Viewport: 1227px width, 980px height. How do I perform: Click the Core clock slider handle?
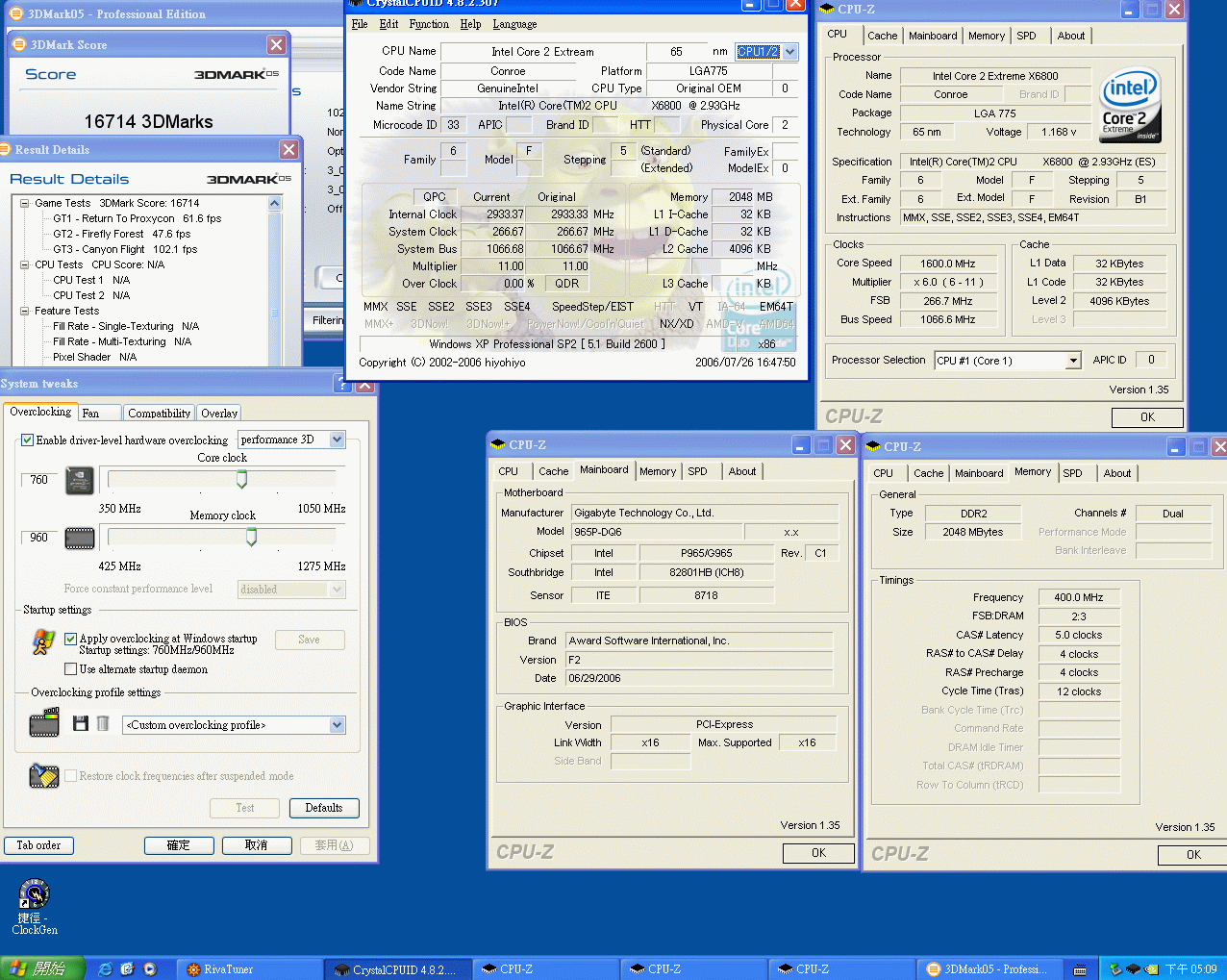pos(241,479)
